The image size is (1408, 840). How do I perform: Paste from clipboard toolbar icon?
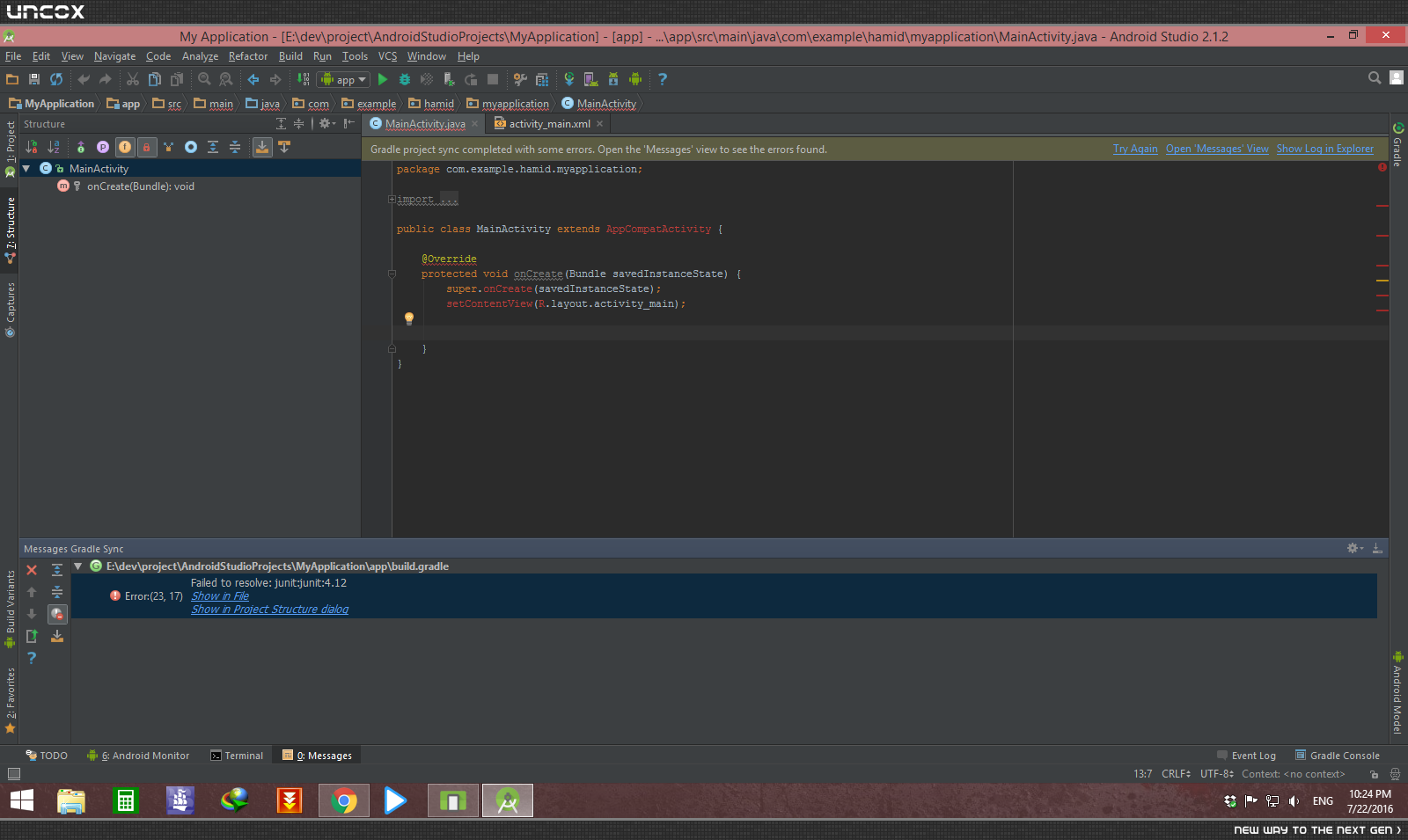tap(177, 79)
